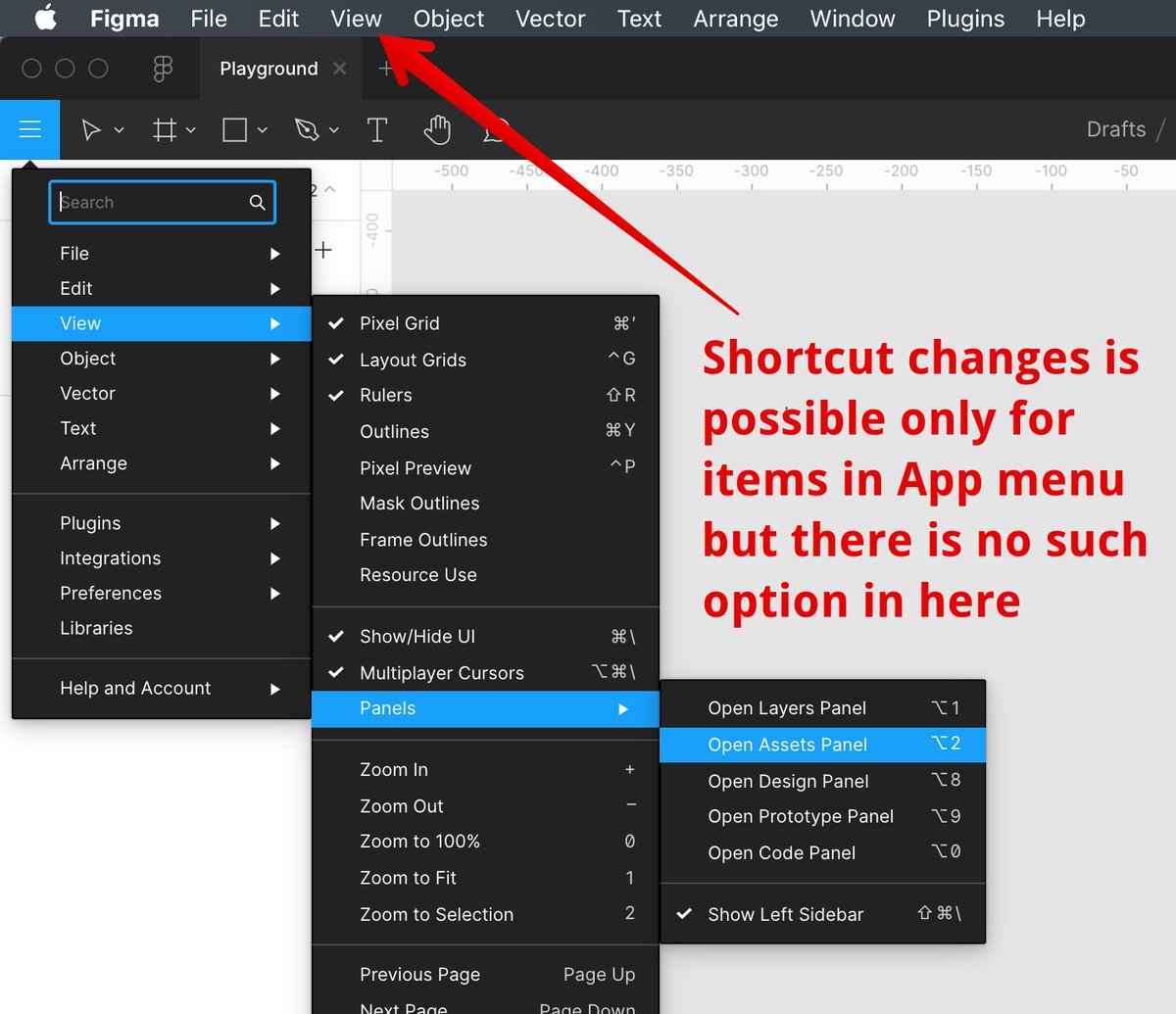The image size is (1176, 1014).
Task: Select the Frame tool
Action: tap(165, 129)
